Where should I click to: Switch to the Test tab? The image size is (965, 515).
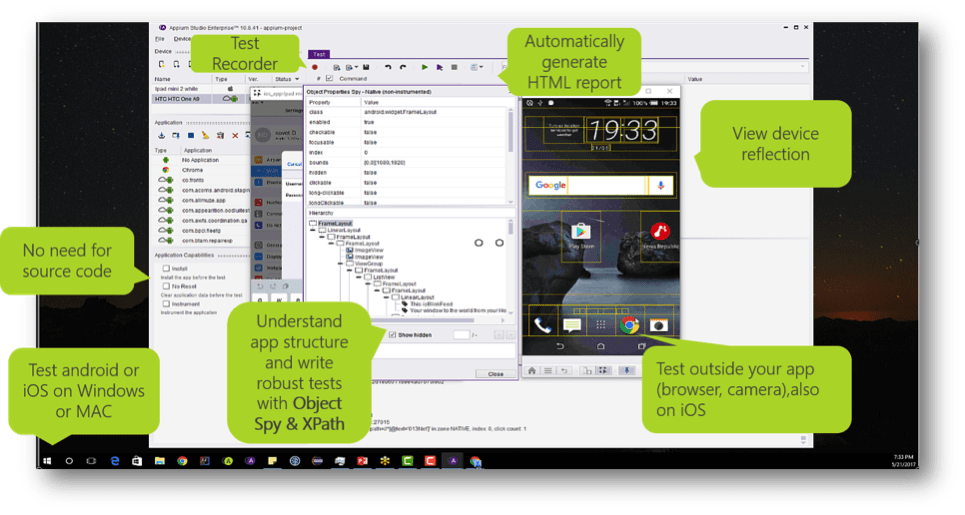[x=318, y=54]
